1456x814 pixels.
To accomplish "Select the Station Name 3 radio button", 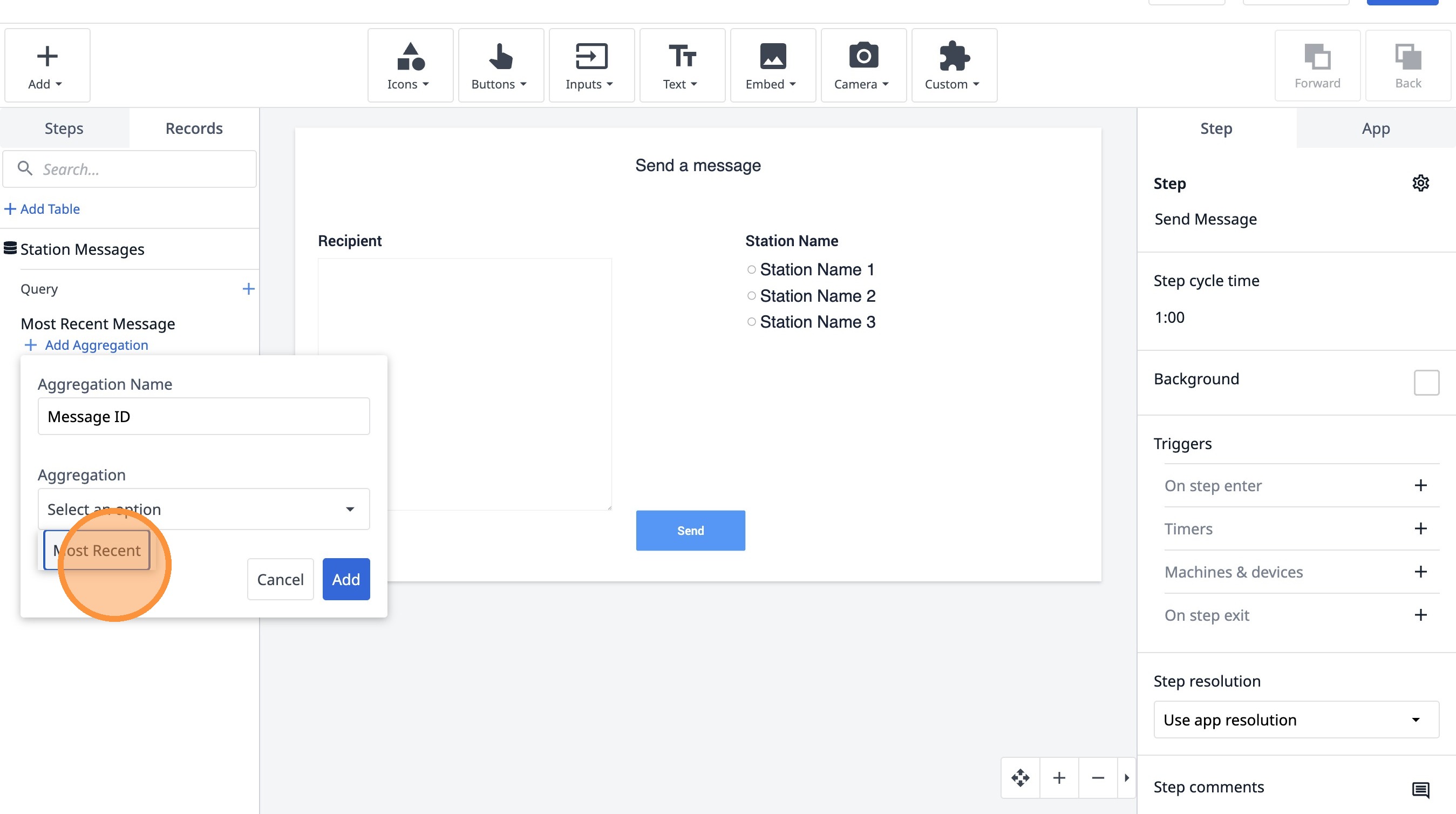I will [751, 322].
